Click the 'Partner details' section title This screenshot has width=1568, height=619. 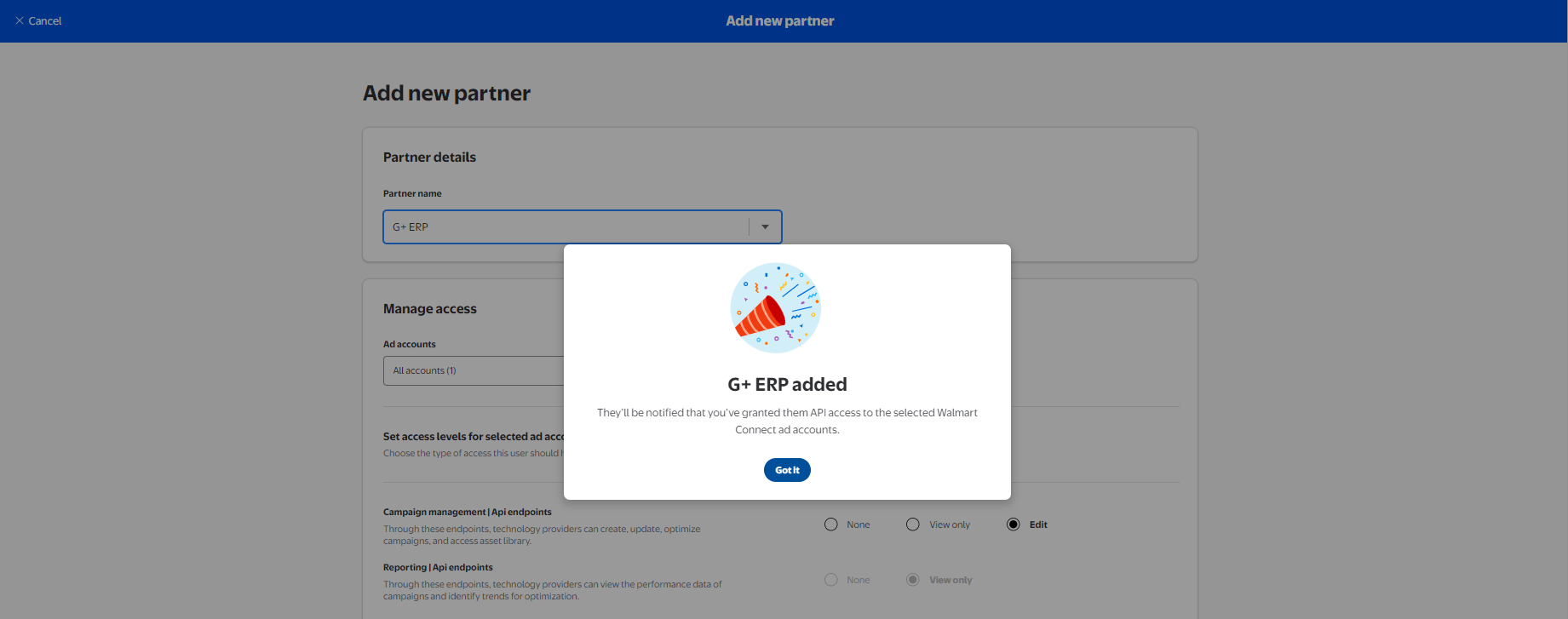pos(429,158)
